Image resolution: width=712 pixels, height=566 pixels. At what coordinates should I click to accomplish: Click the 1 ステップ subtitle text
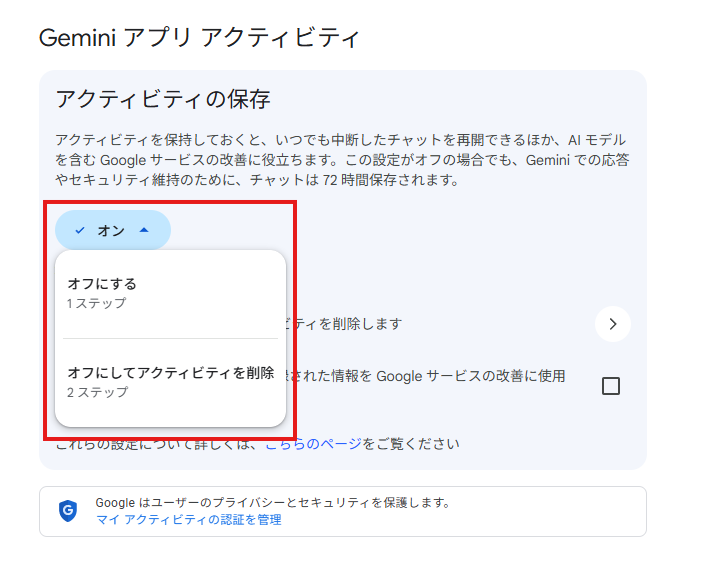96,303
